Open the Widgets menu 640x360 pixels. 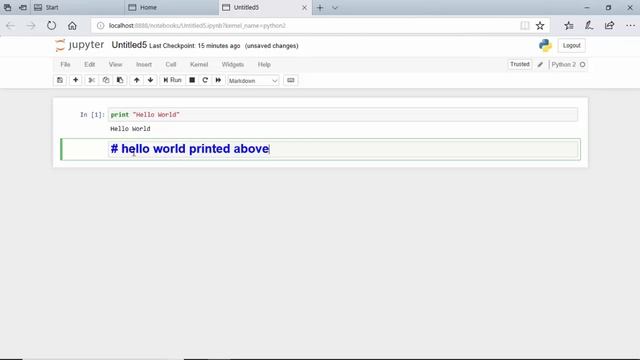pyautogui.click(x=233, y=64)
